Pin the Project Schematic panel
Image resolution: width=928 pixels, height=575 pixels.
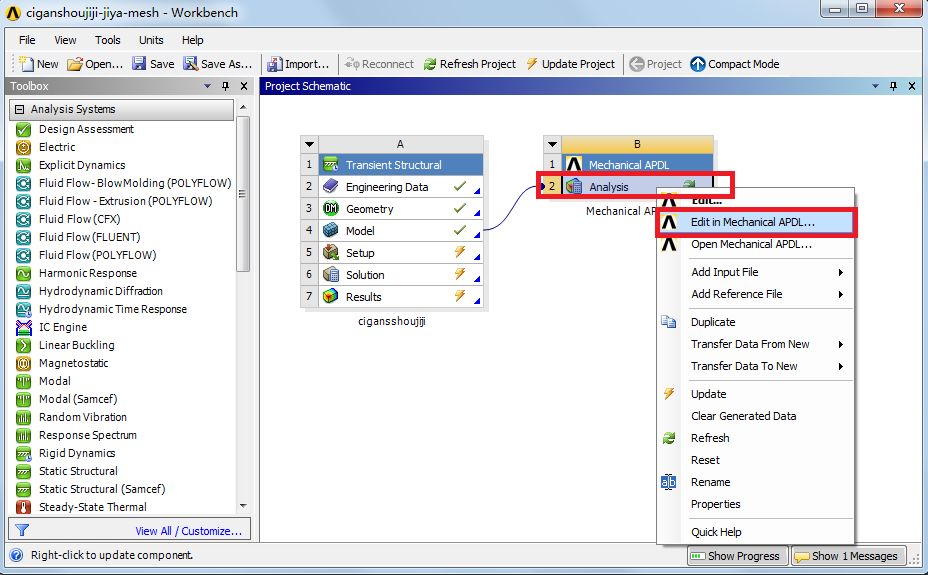click(894, 86)
